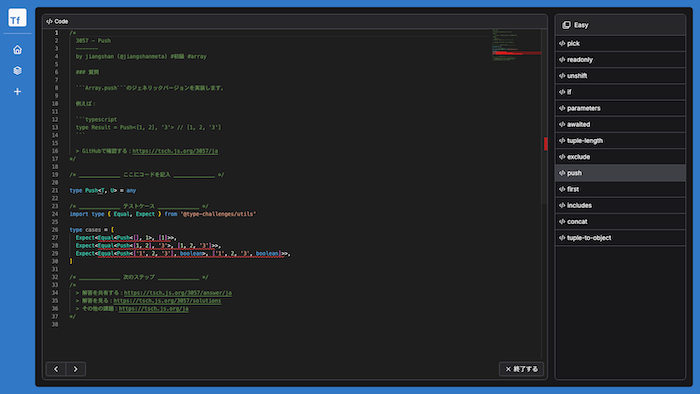Screen dimensions: 700x394
Task: Click the 'any' keyword on line 21
Action: (x=131, y=191)
